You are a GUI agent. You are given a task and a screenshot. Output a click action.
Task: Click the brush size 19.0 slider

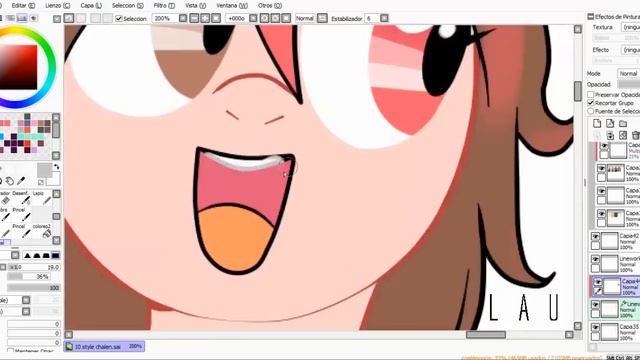coord(34,267)
